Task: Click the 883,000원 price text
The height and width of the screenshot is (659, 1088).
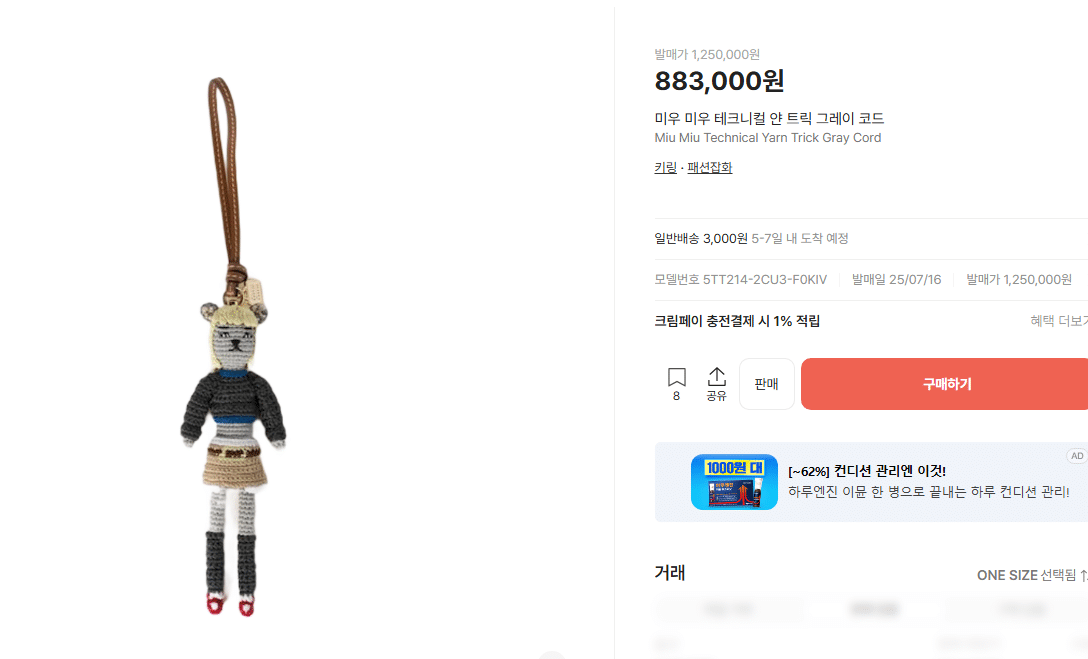Action: pos(720,80)
